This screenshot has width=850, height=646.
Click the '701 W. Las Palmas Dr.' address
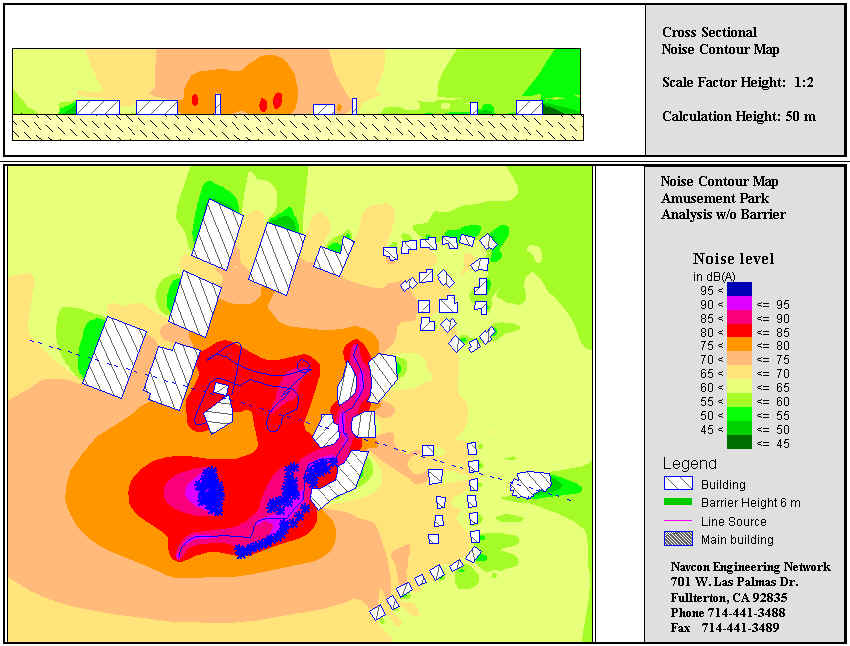point(733,582)
